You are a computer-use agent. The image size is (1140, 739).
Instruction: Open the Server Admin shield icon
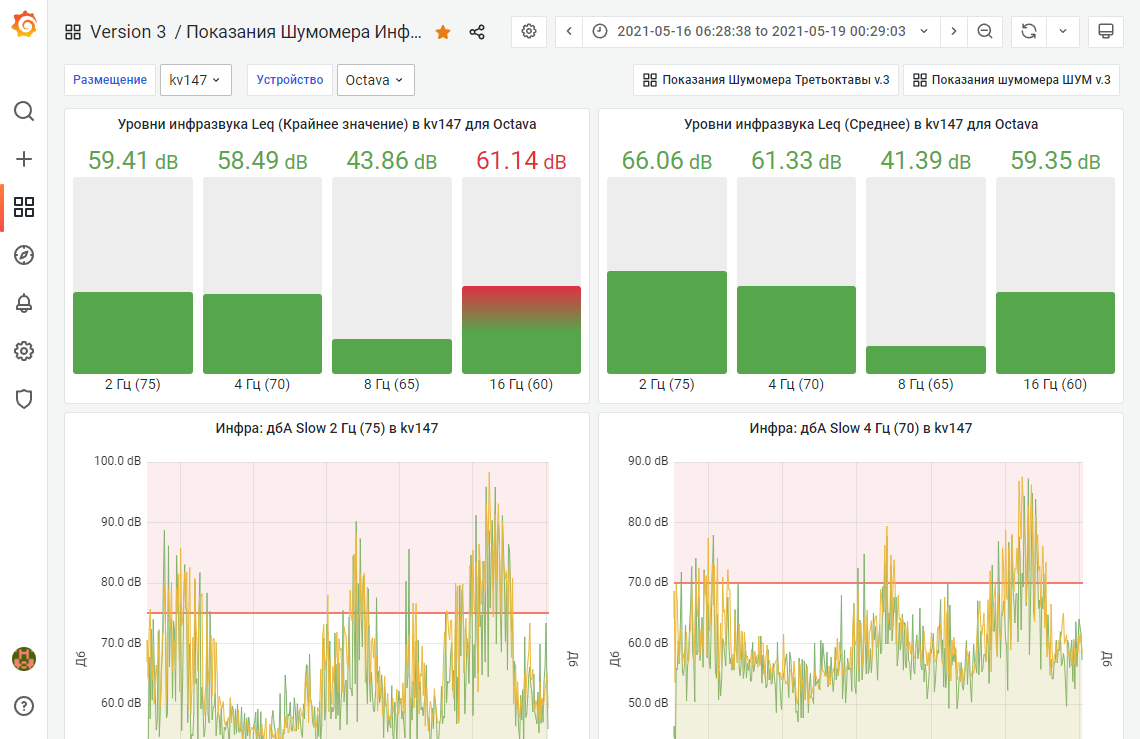coord(24,399)
